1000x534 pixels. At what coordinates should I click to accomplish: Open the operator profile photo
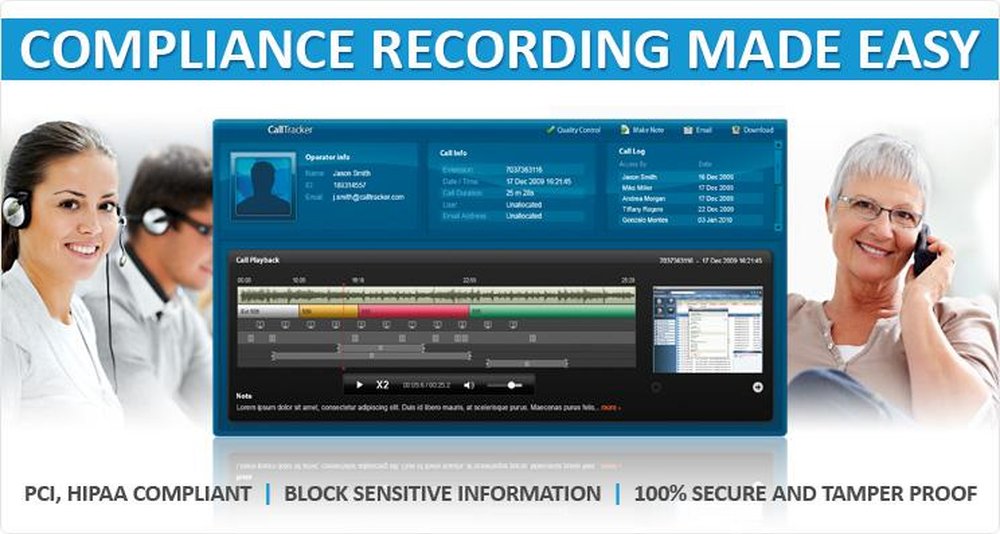coord(263,186)
